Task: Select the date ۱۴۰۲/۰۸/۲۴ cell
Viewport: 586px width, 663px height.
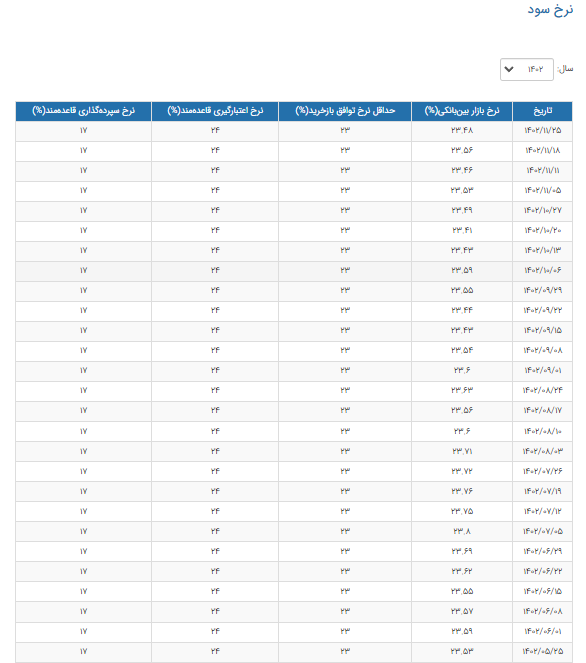Action: point(542,391)
